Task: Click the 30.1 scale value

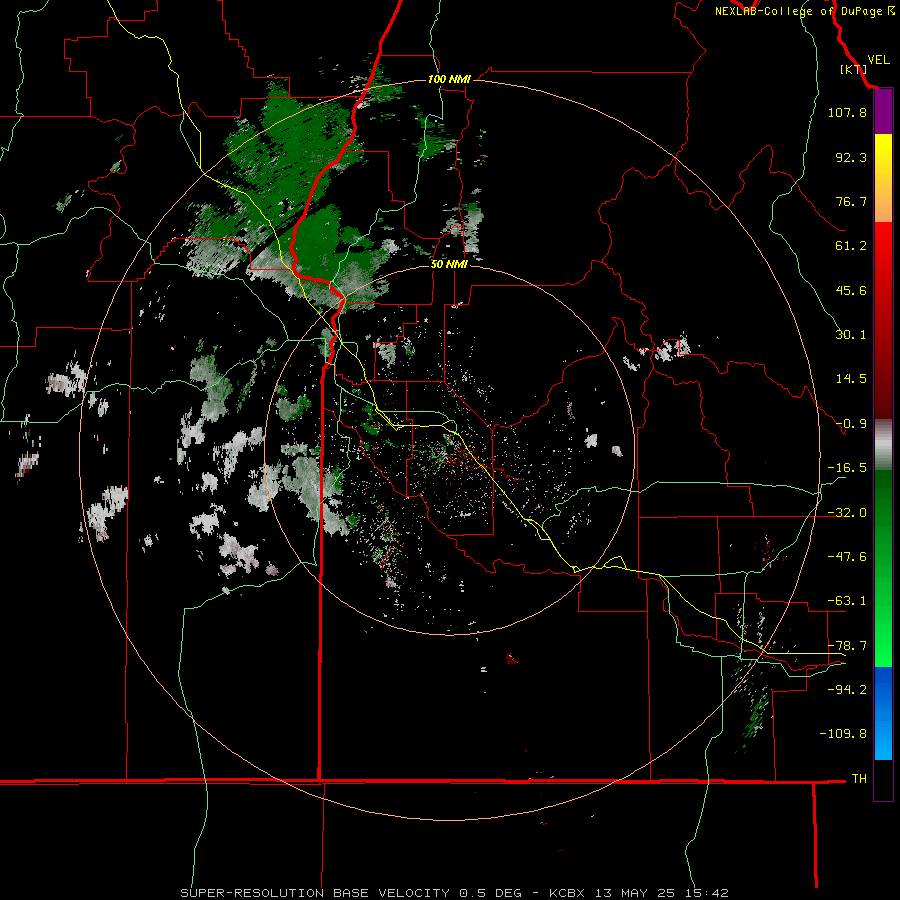Action: 851,335
